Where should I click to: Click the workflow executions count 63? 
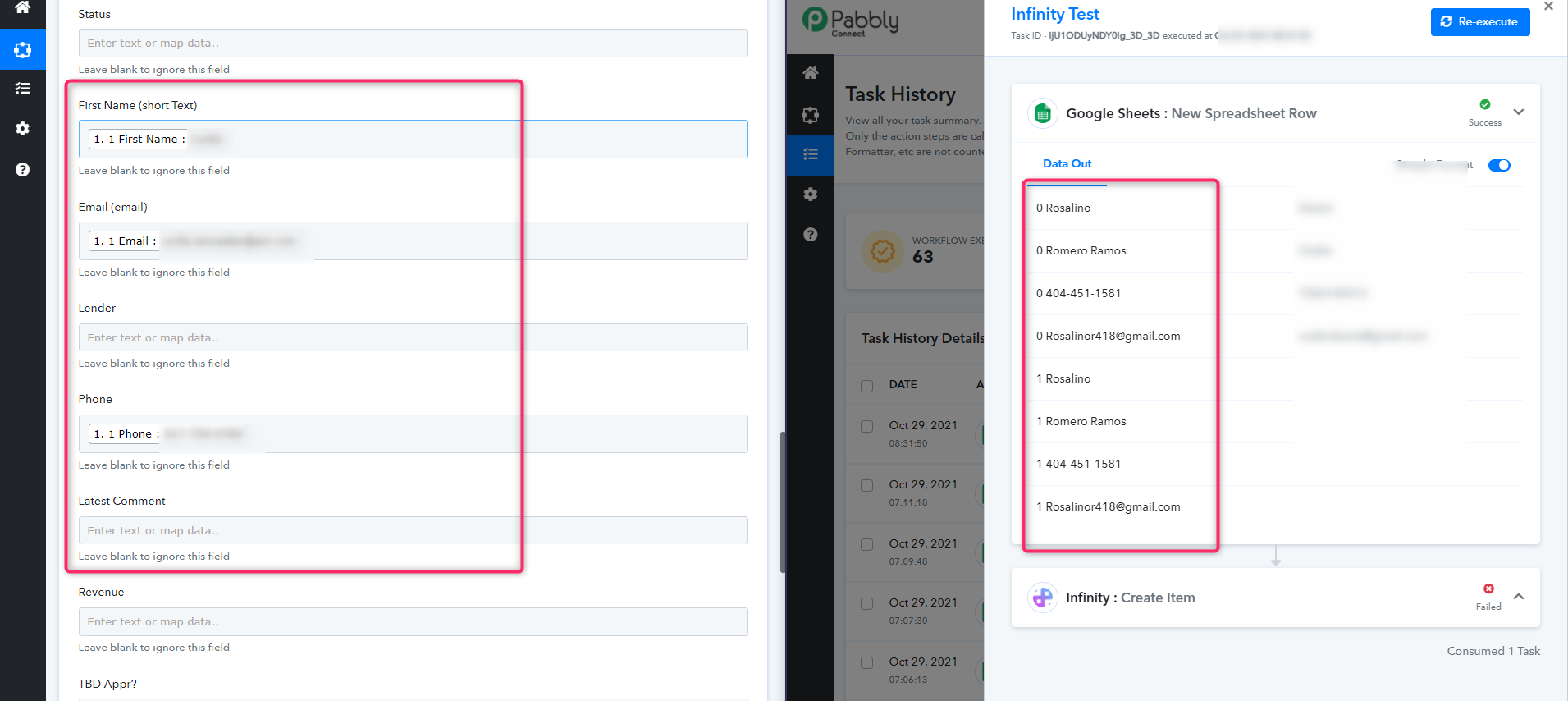pos(923,257)
